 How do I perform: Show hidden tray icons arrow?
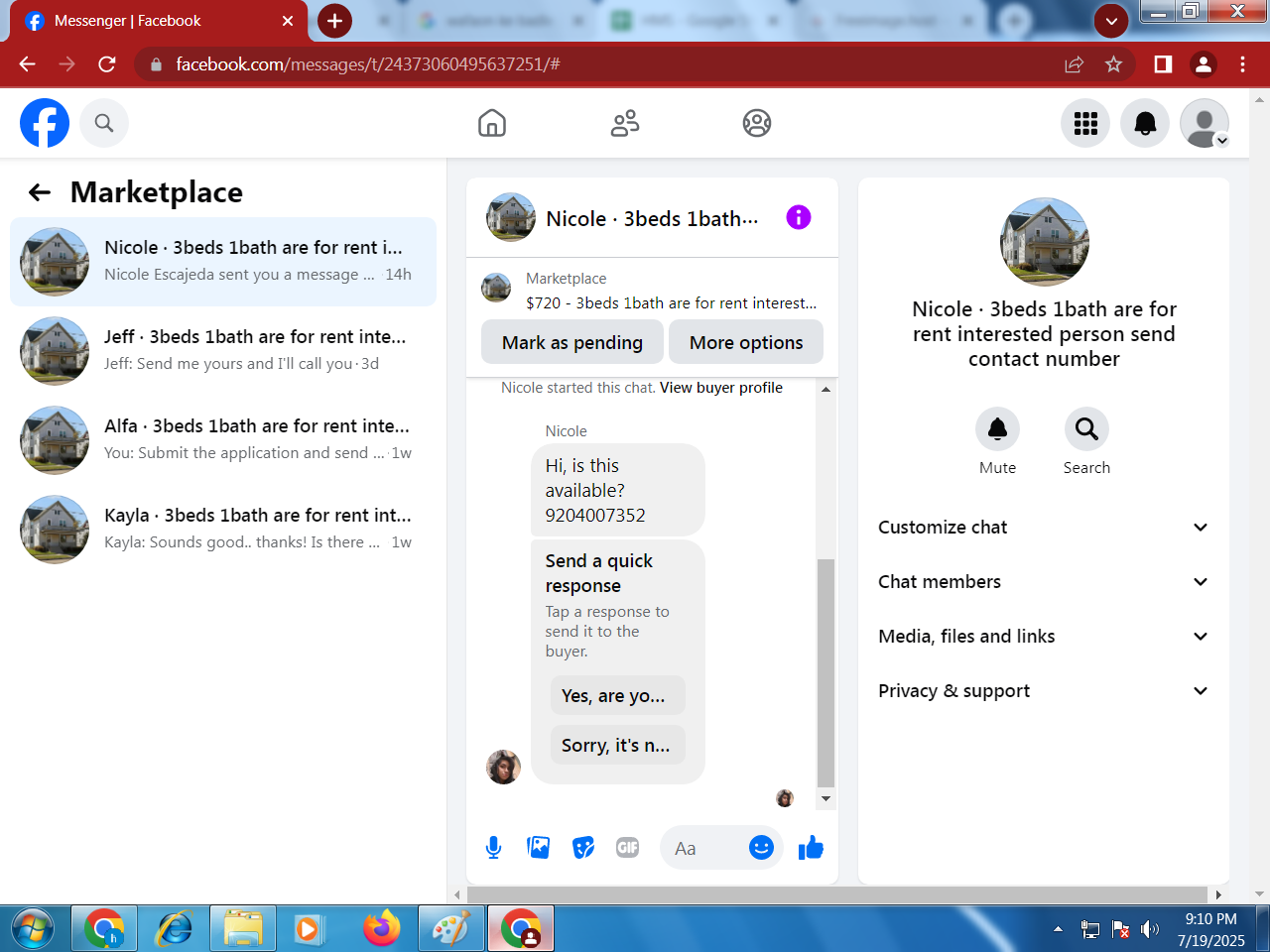(x=1058, y=929)
